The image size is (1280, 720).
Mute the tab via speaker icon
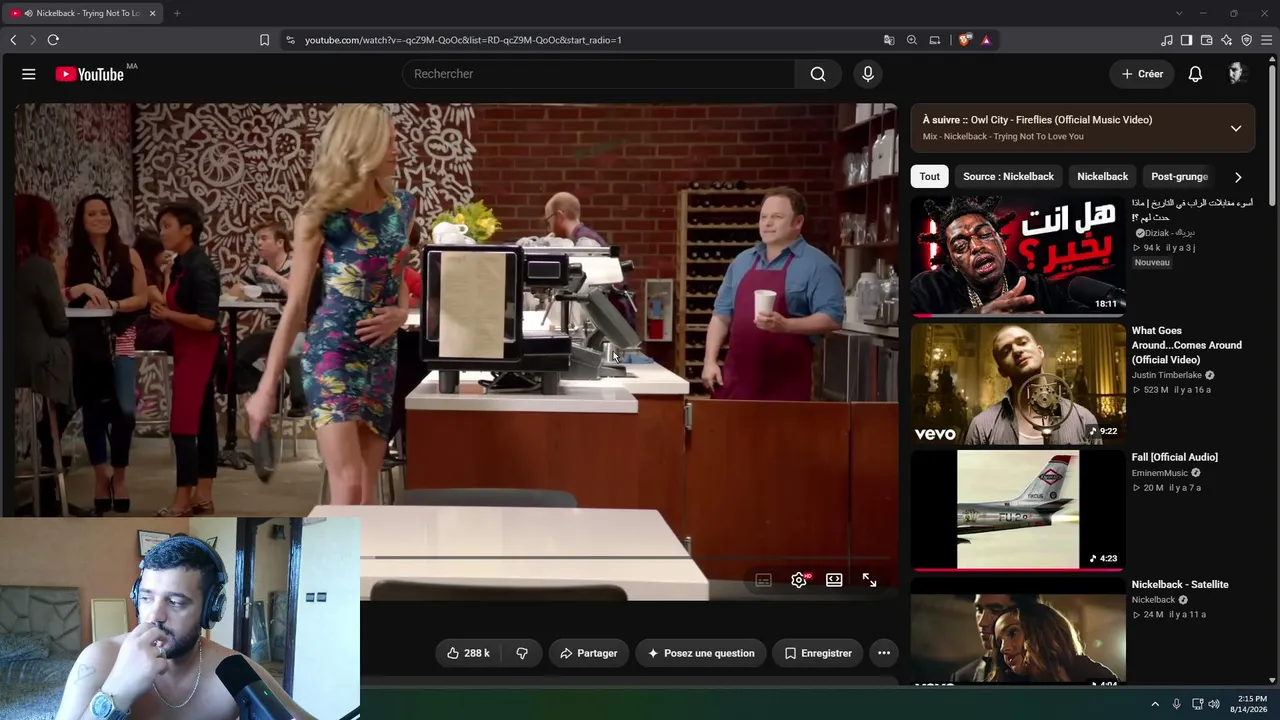[x=27, y=13]
